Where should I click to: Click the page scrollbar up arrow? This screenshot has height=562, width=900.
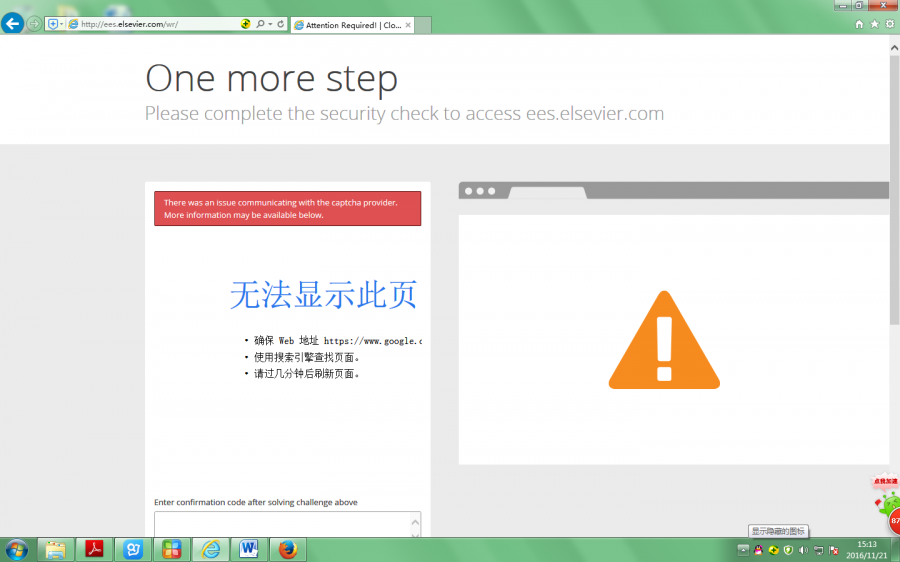894,48
